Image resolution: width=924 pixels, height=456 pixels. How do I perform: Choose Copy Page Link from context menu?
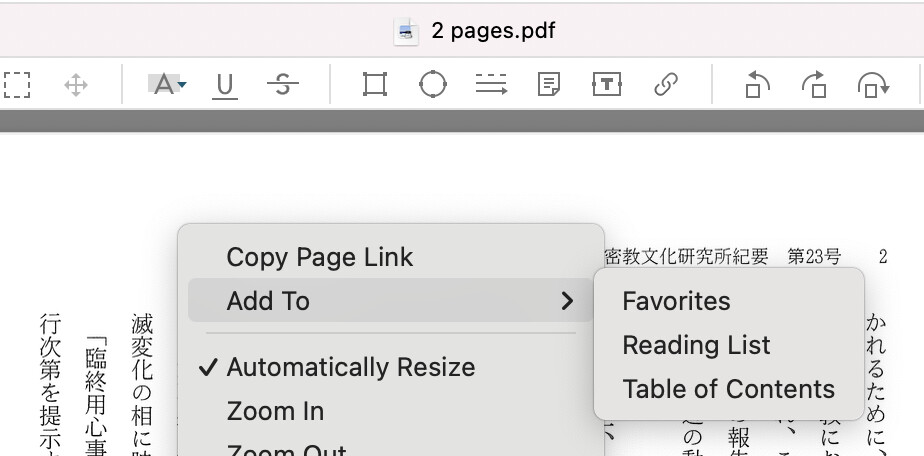(319, 257)
